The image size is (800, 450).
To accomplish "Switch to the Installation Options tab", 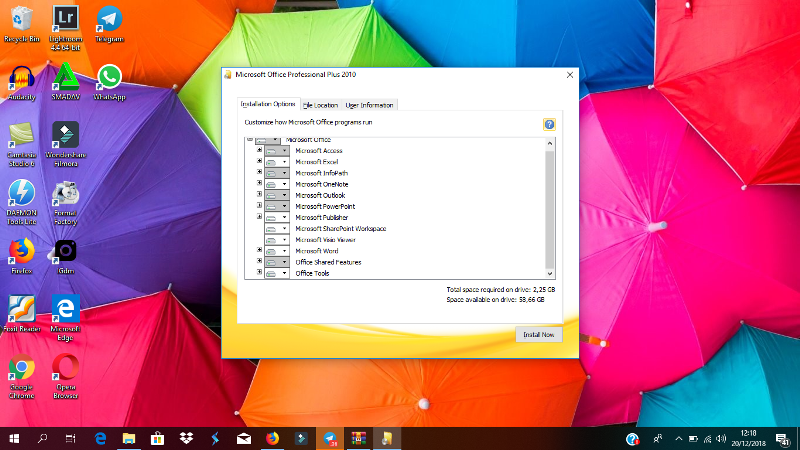I will pyautogui.click(x=268, y=104).
